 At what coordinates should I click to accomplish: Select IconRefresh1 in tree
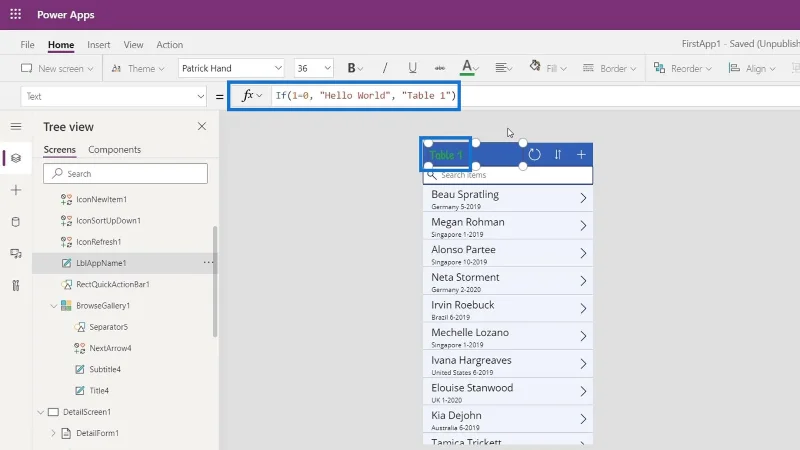pos(98,242)
